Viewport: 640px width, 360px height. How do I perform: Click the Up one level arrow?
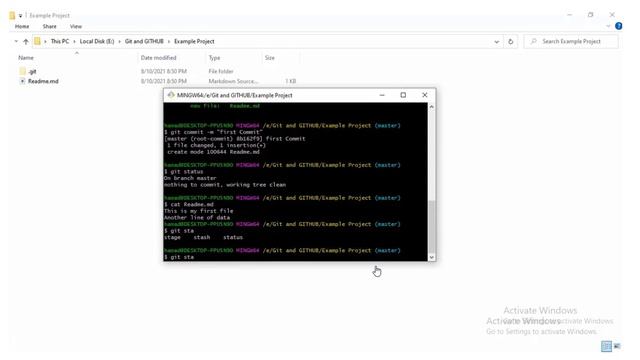click(26, 42)
